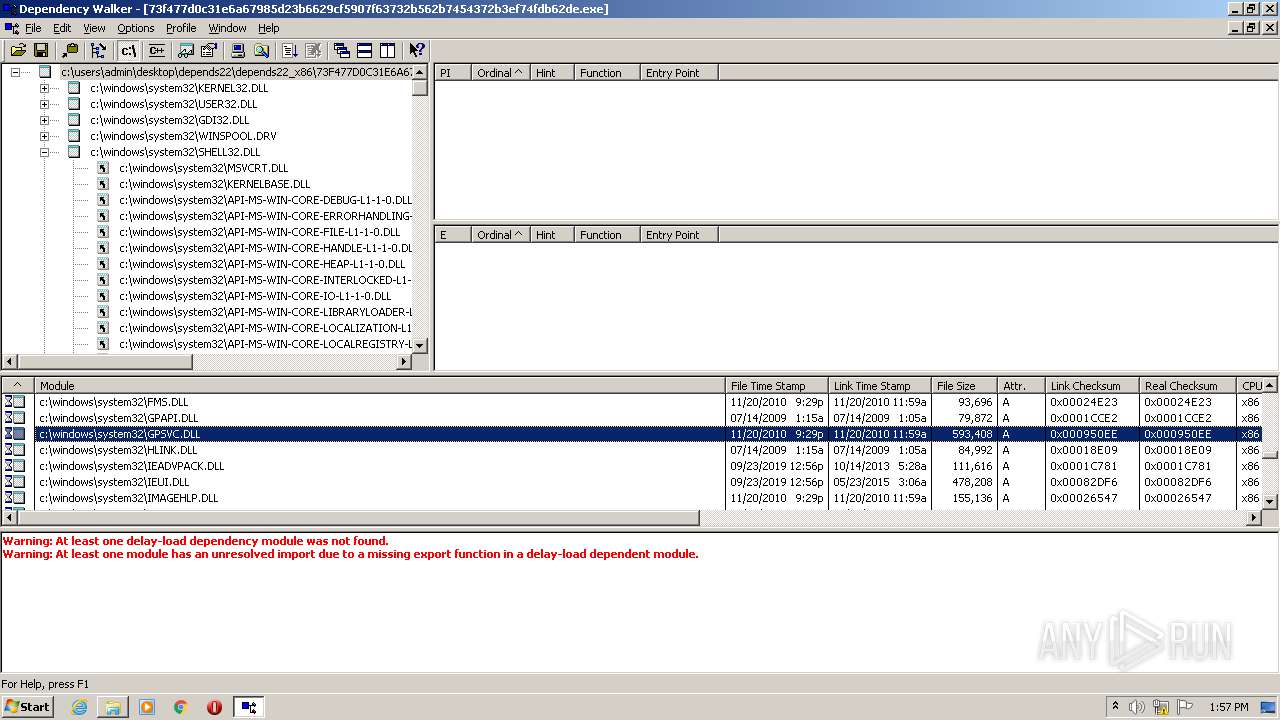Sort imports by Function column header
The image size is (1280, 720).
607,73
